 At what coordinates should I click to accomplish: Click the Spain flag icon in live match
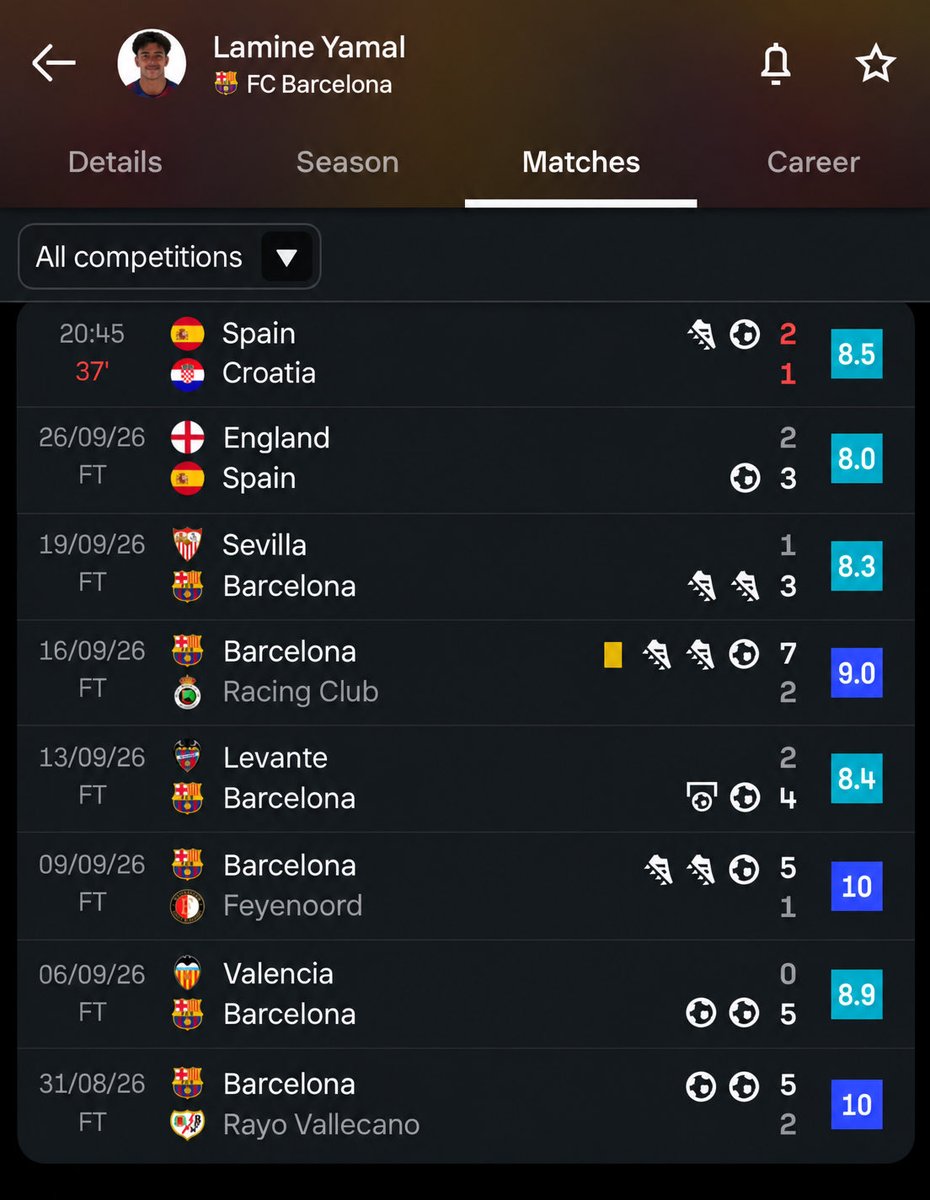coord(187,333)
